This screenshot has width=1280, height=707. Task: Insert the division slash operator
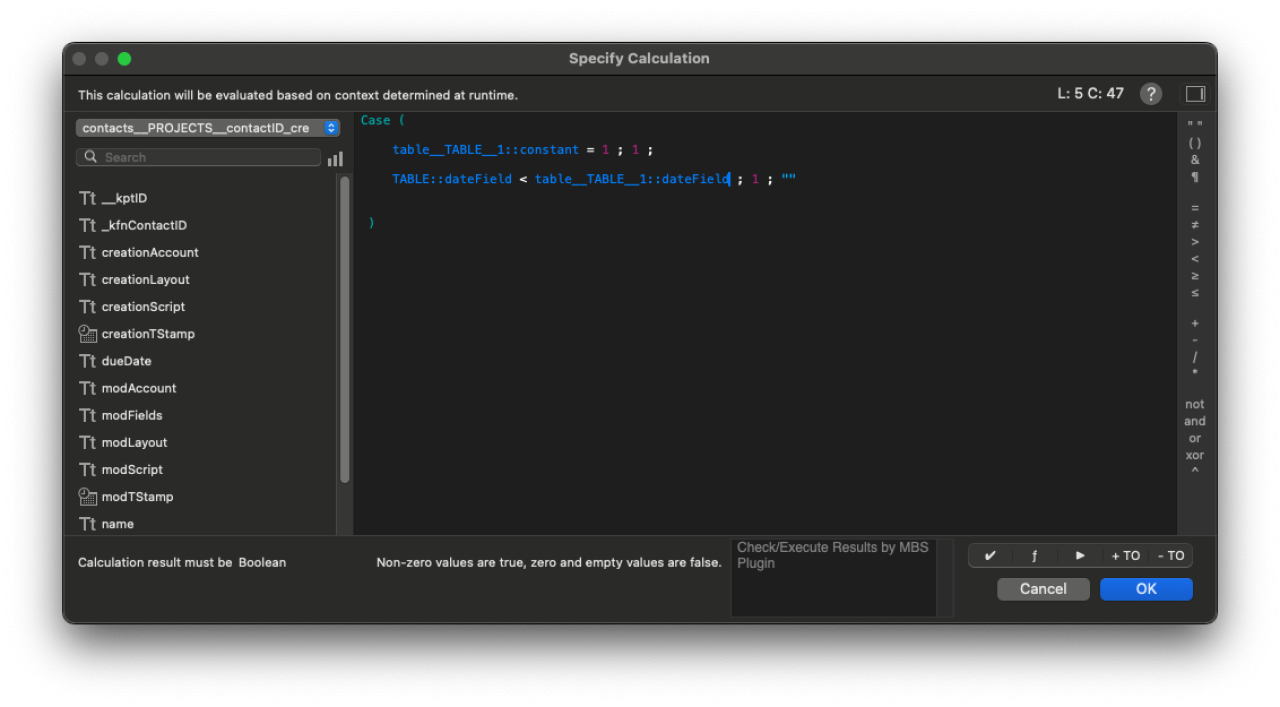tap(1195, 357)
